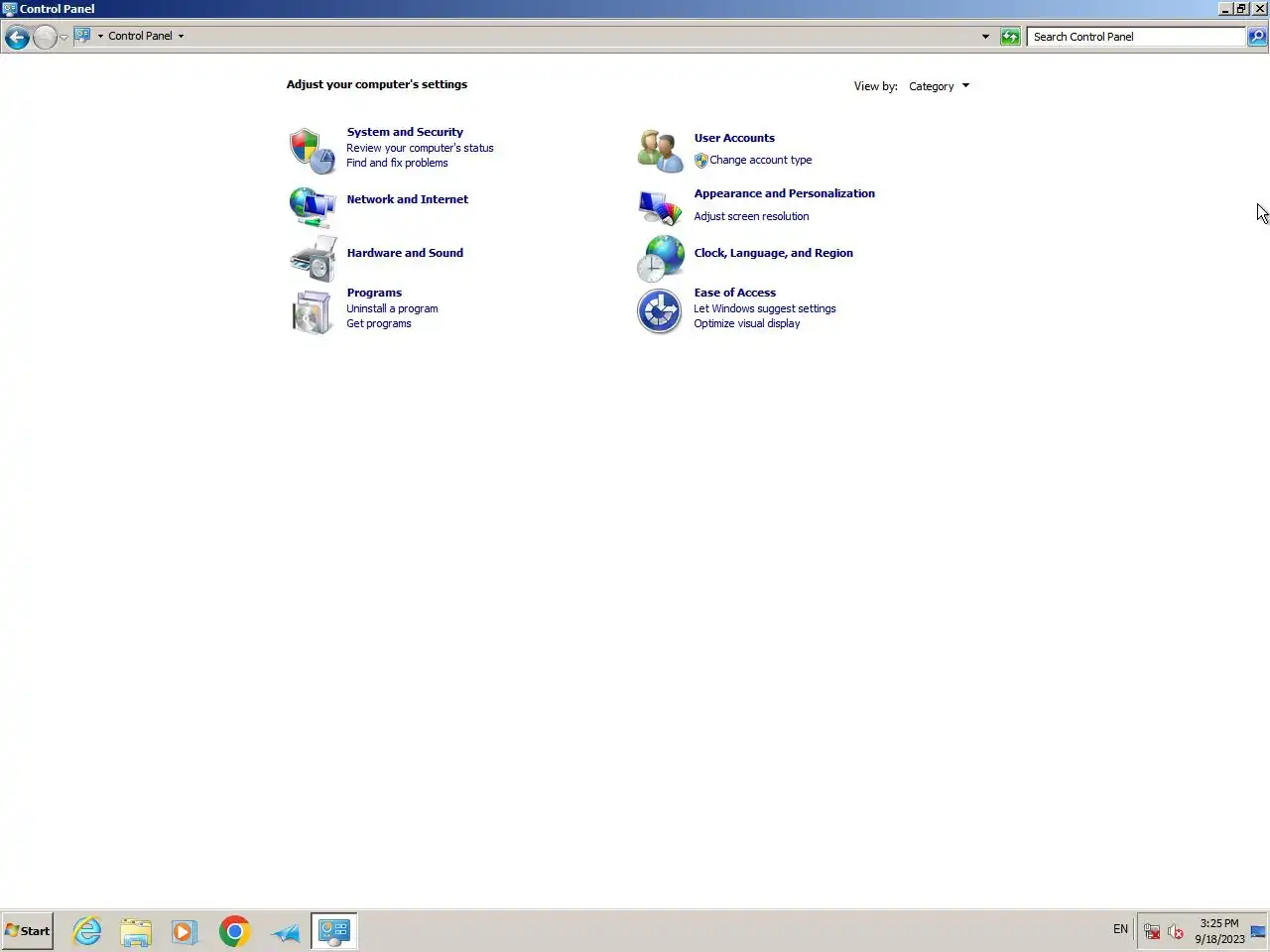Expand the recent pages arrow beside Forward
Image resolution: width=1270 pixels, height=952 pixels.
tap(63, 37)
